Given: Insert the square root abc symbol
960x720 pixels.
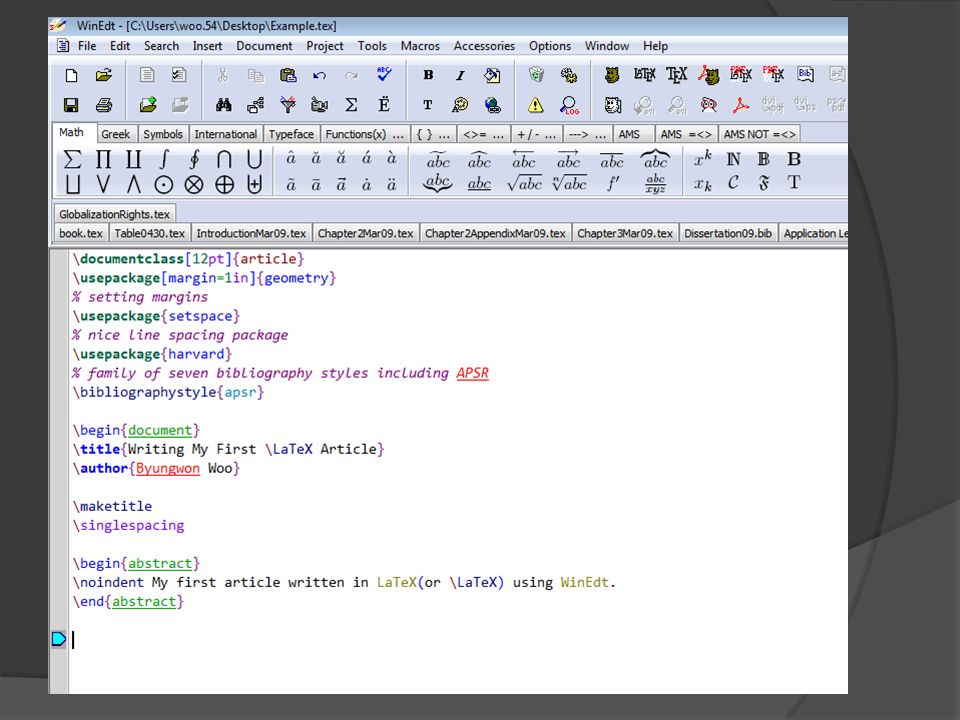Looking at the screenshot, I should [524, 183].
